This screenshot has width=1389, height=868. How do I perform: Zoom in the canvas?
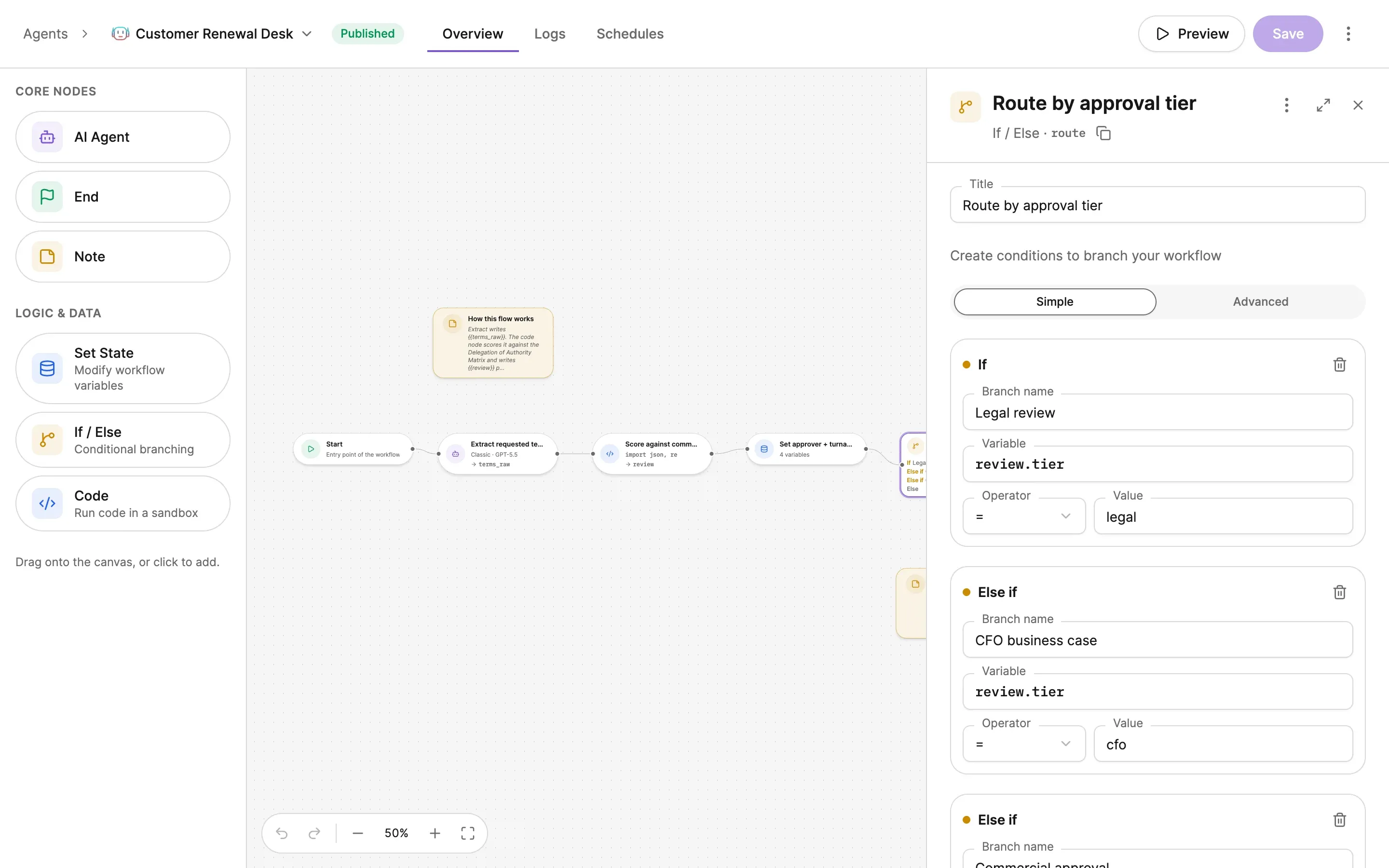[435, 833]
